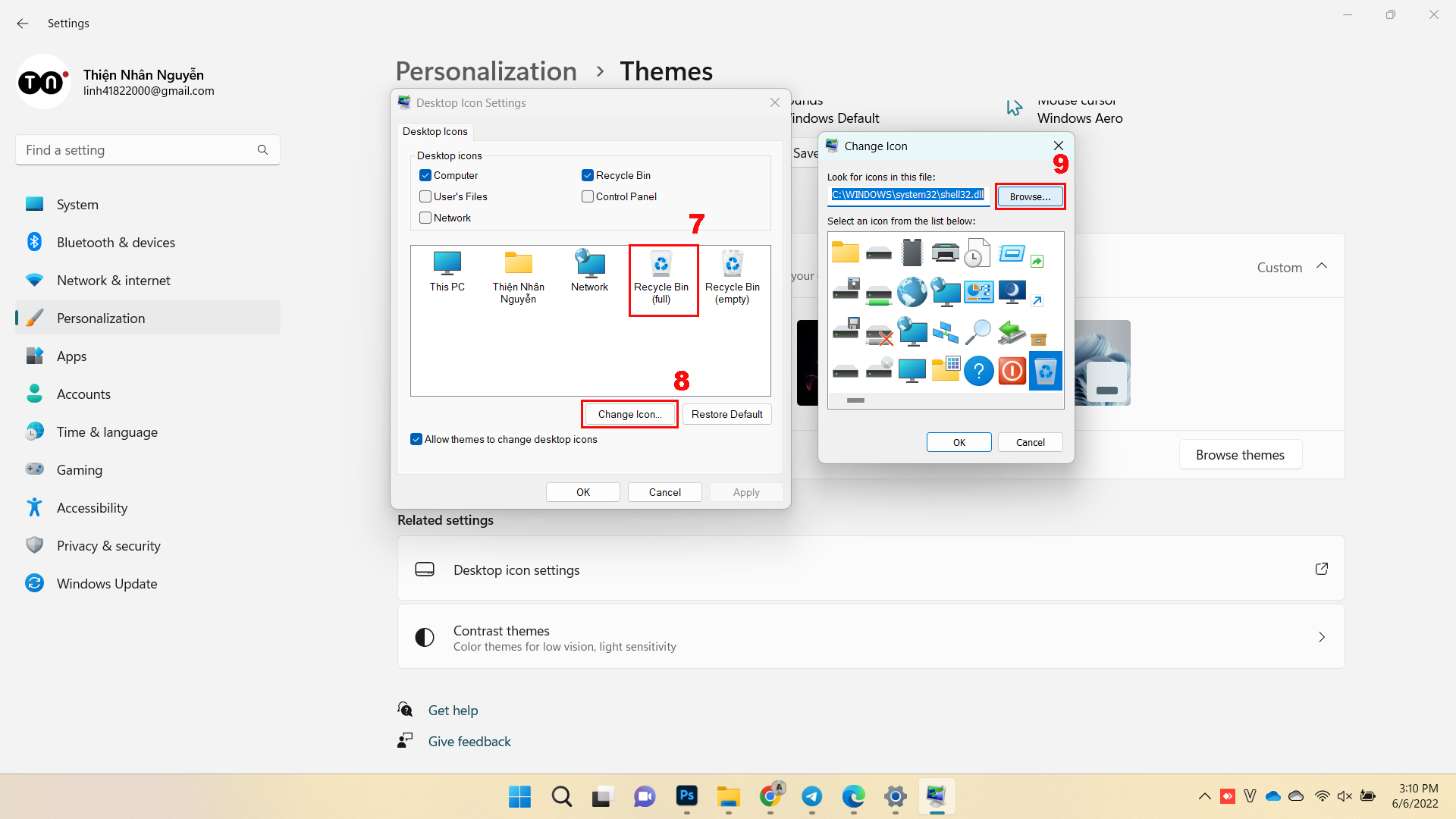1456x819 pixels.
Task: Select This PC desktop icon
Action: point(447,271)
